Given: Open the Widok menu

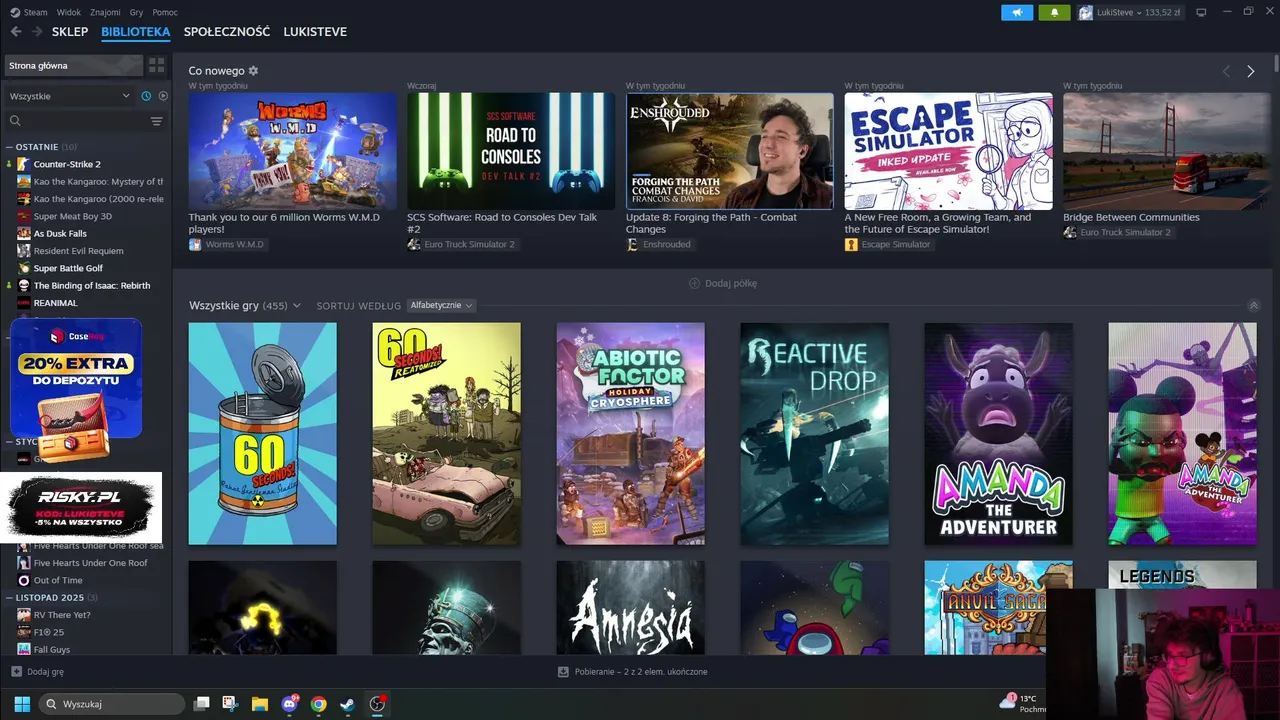Looking at the screenshot, I should click(x=69, y=12).
